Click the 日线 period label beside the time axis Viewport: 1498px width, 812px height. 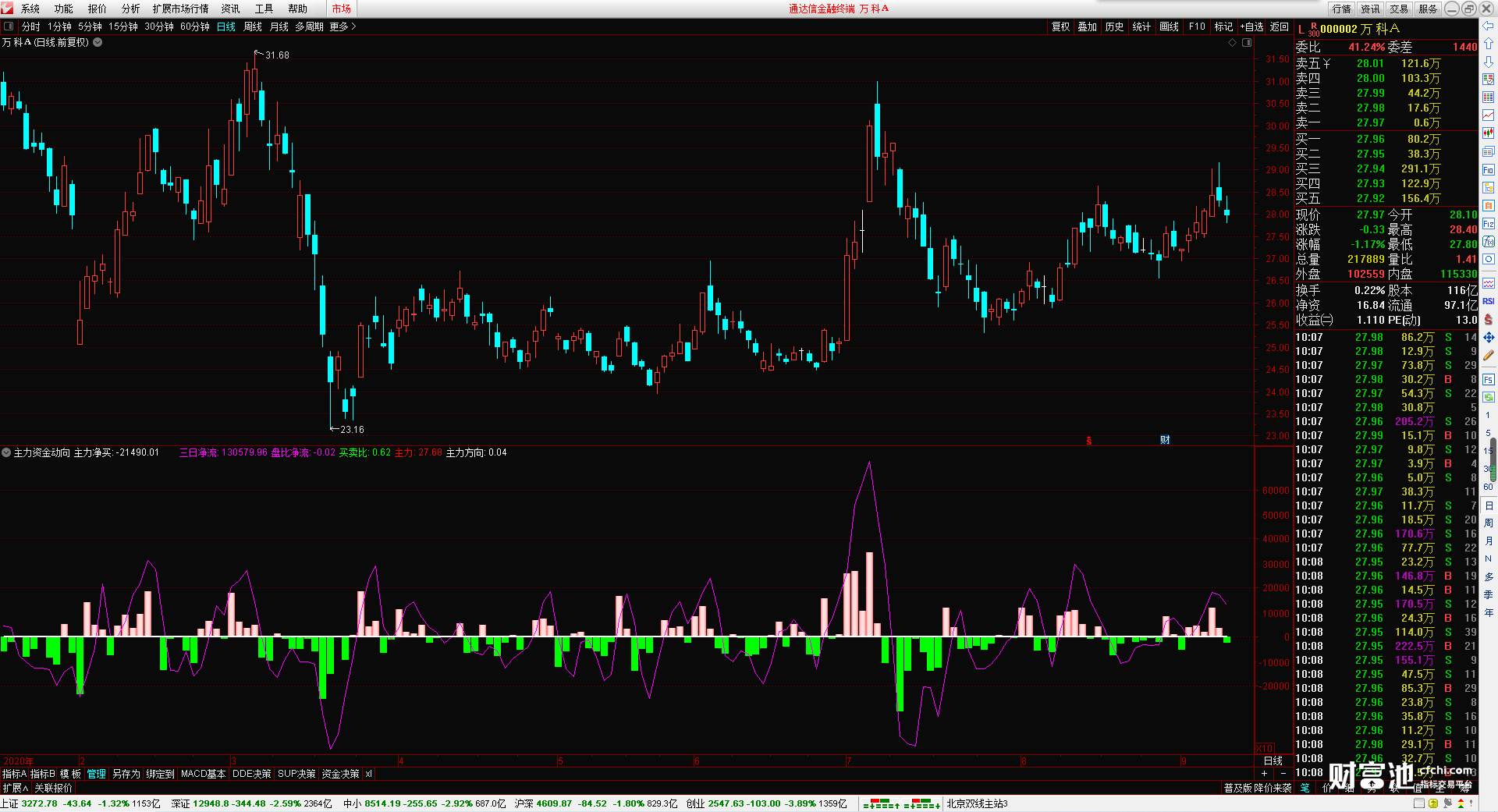click(x=1273, y=761)
